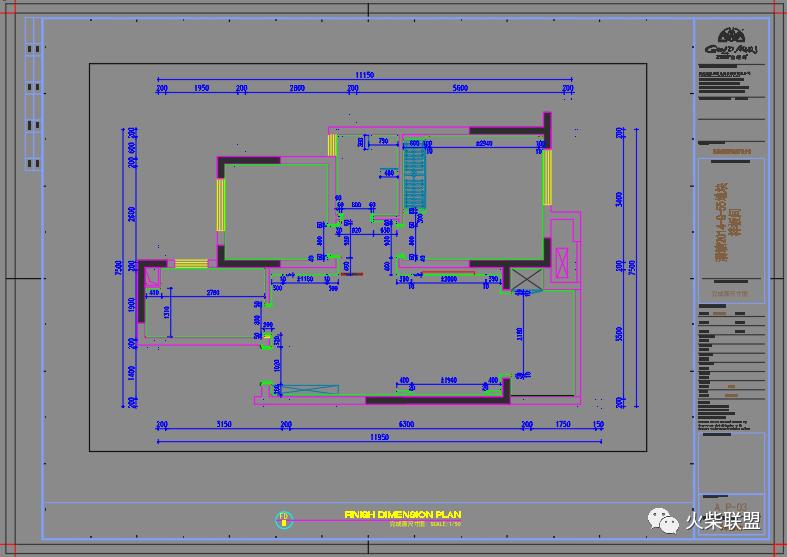This screenshot has height=557, width=787.
Task: Click the orange vertical project title text
Action: pos(727,222)
